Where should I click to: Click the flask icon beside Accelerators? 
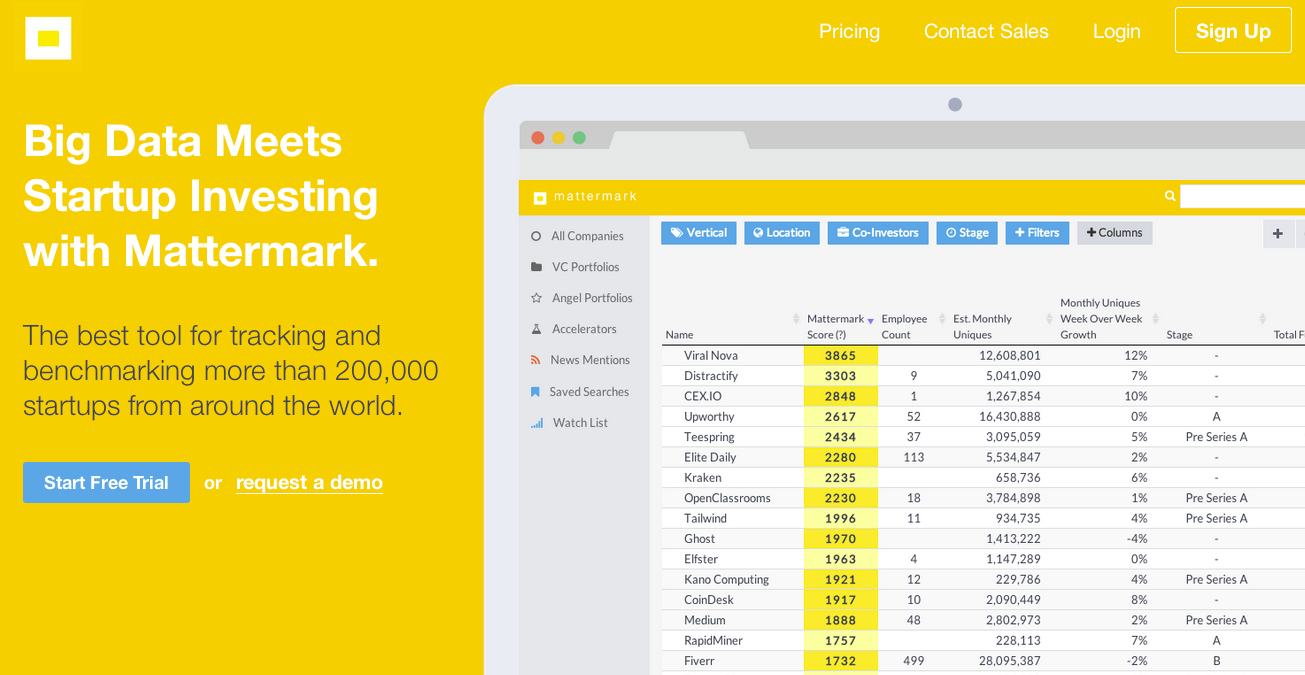tap(536, 329)
